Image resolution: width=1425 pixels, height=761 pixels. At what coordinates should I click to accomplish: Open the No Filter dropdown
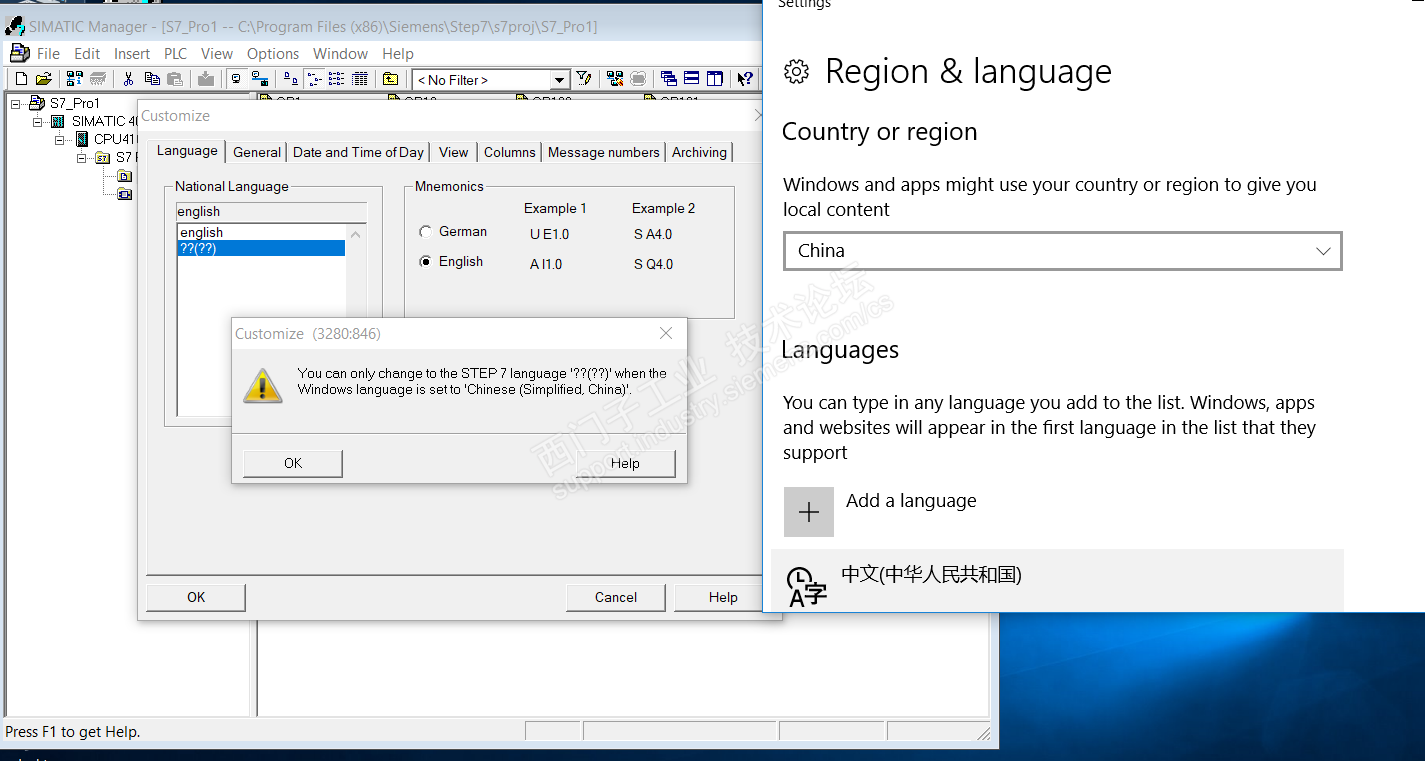point(560,80)
